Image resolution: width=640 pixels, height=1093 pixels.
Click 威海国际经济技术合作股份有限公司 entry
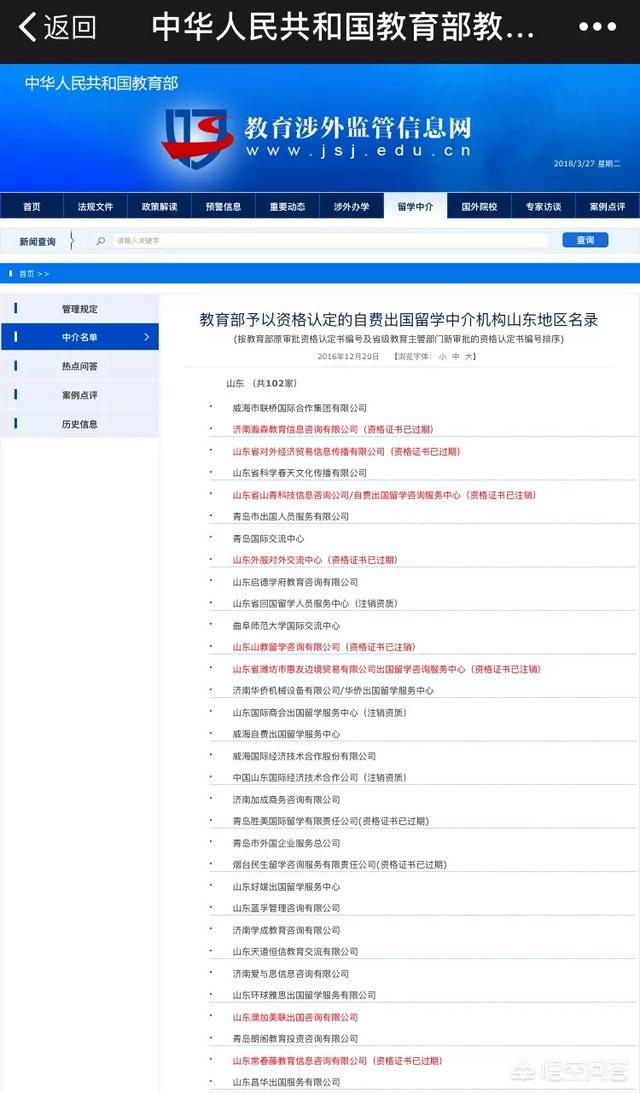click(304, 756)
